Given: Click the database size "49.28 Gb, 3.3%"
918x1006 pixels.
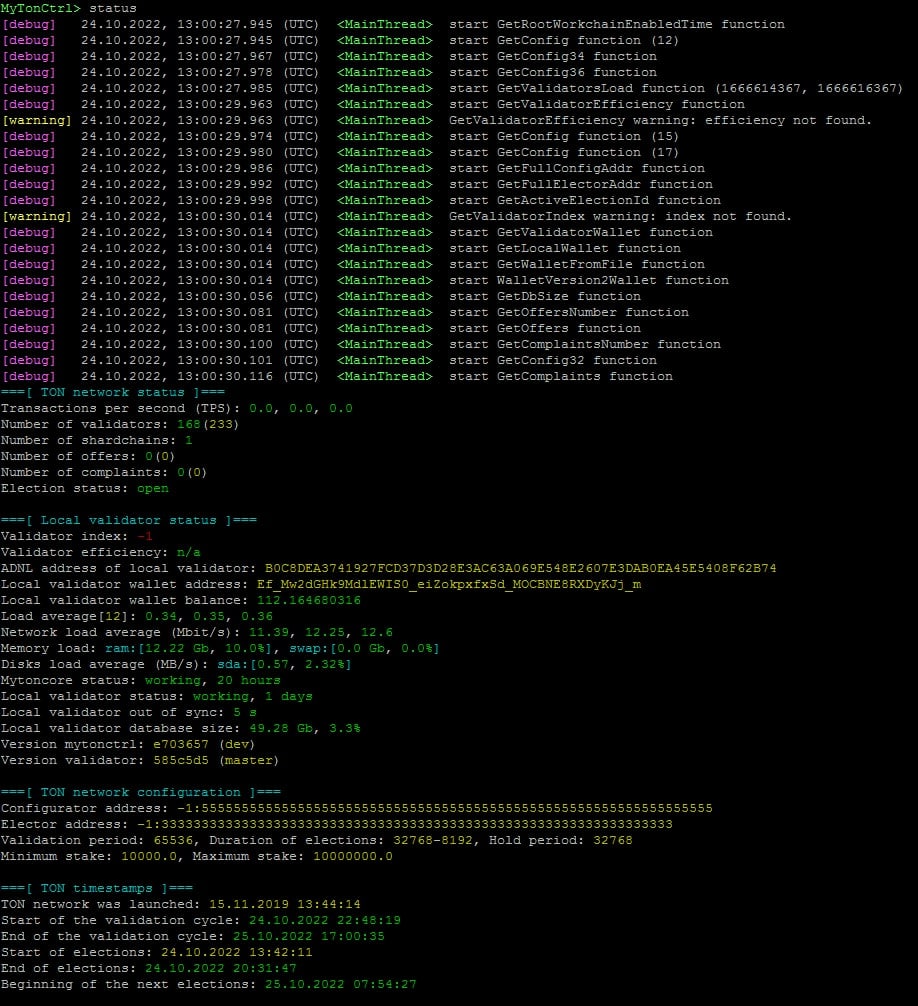Looking at the screenshot, I should 305,729.
